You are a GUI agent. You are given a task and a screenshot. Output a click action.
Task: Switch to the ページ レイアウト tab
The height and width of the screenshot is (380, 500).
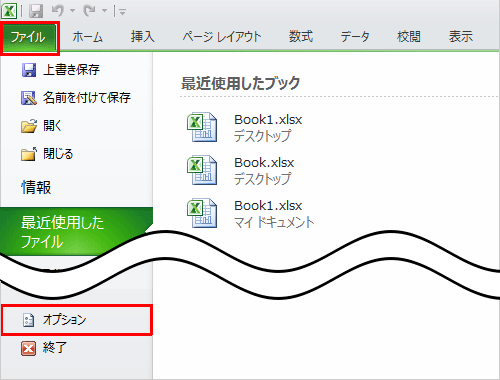222,36
